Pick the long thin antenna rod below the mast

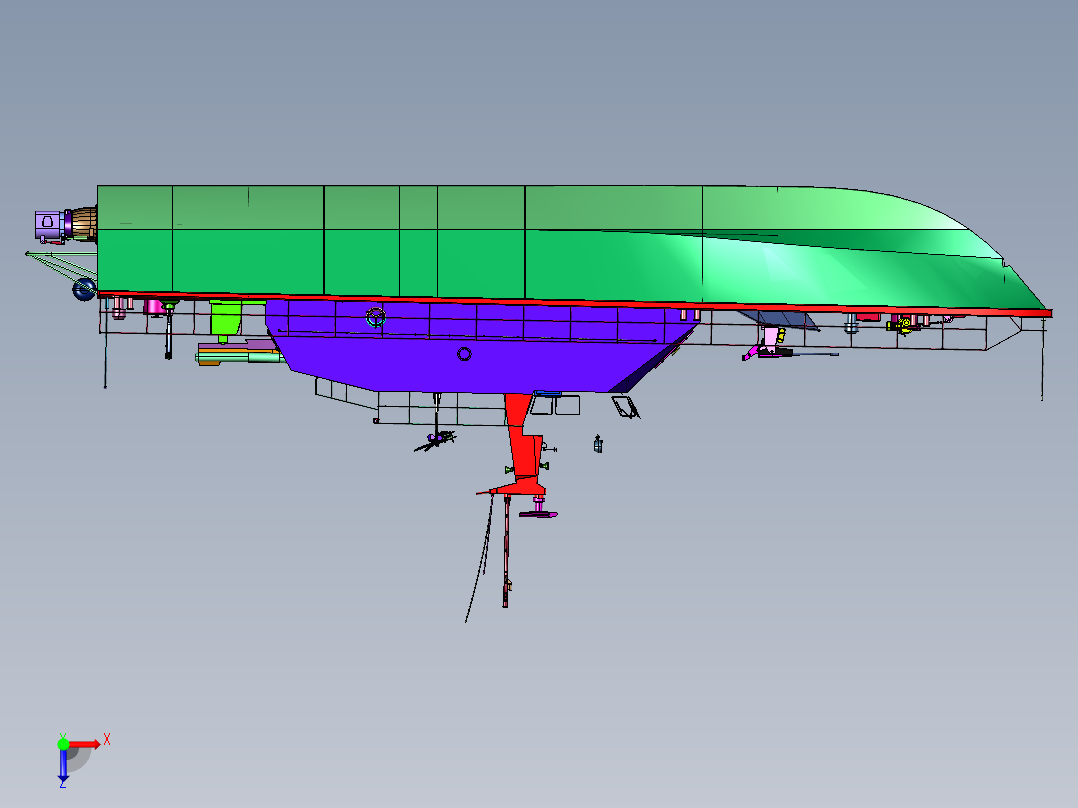click(x=506, y=550)
